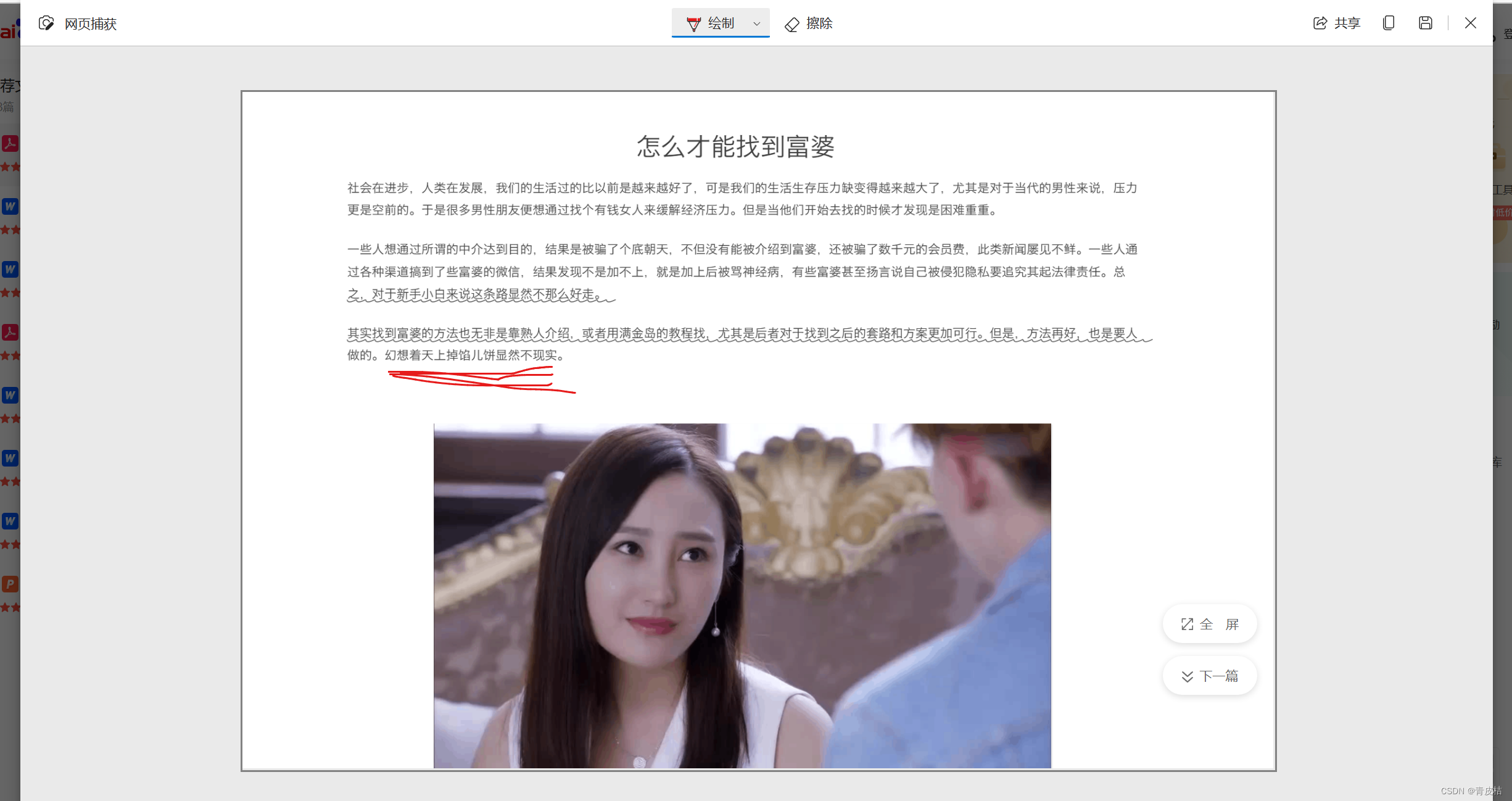Activate the Erase tool

click(808, 23)
